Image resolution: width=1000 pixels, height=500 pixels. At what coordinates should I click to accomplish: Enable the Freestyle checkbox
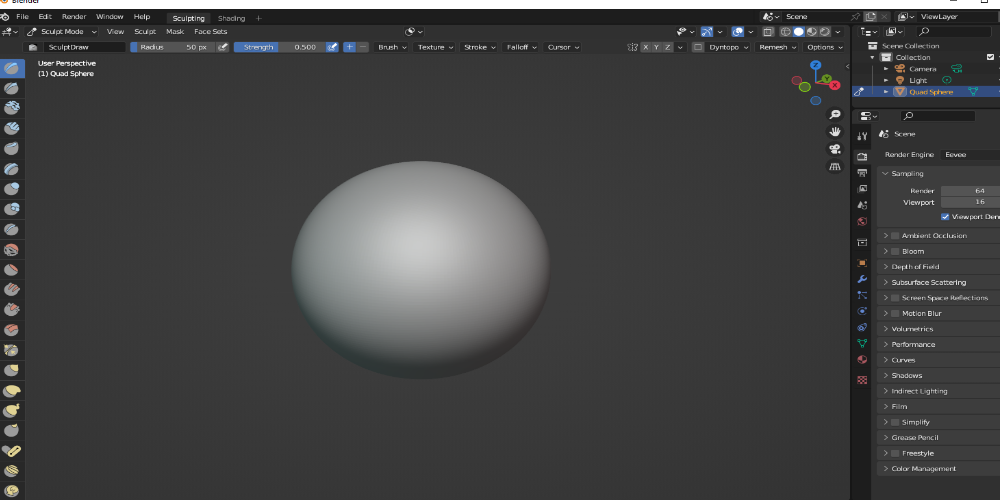point(895,453)
